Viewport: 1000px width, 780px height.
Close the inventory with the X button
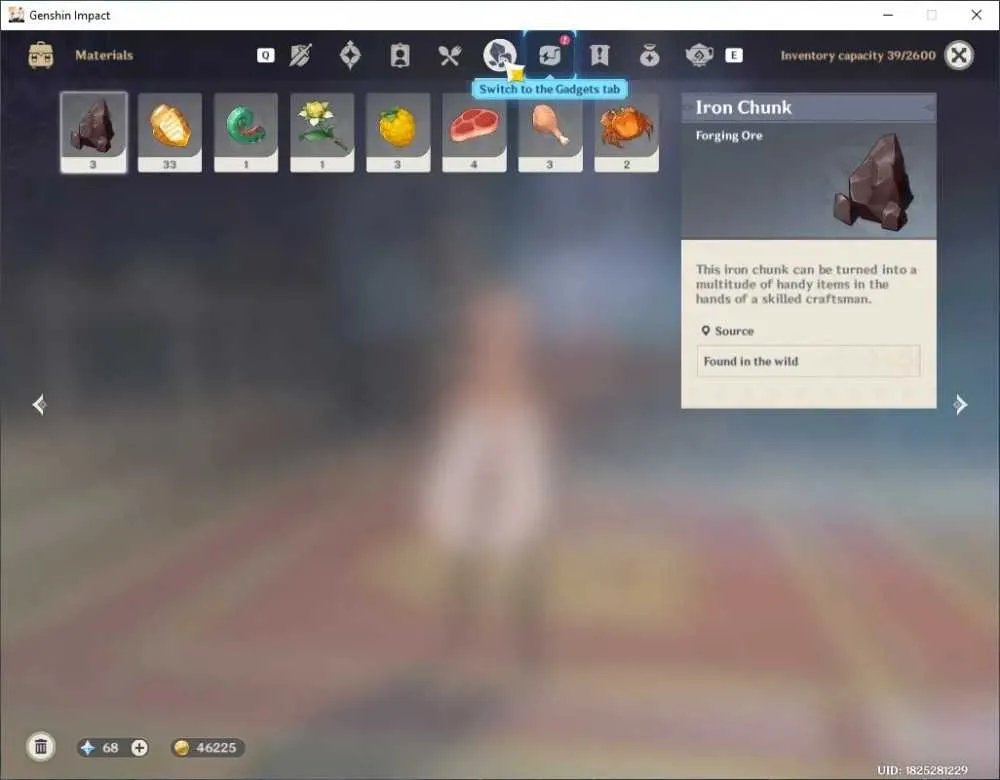[x=959, y=55]
